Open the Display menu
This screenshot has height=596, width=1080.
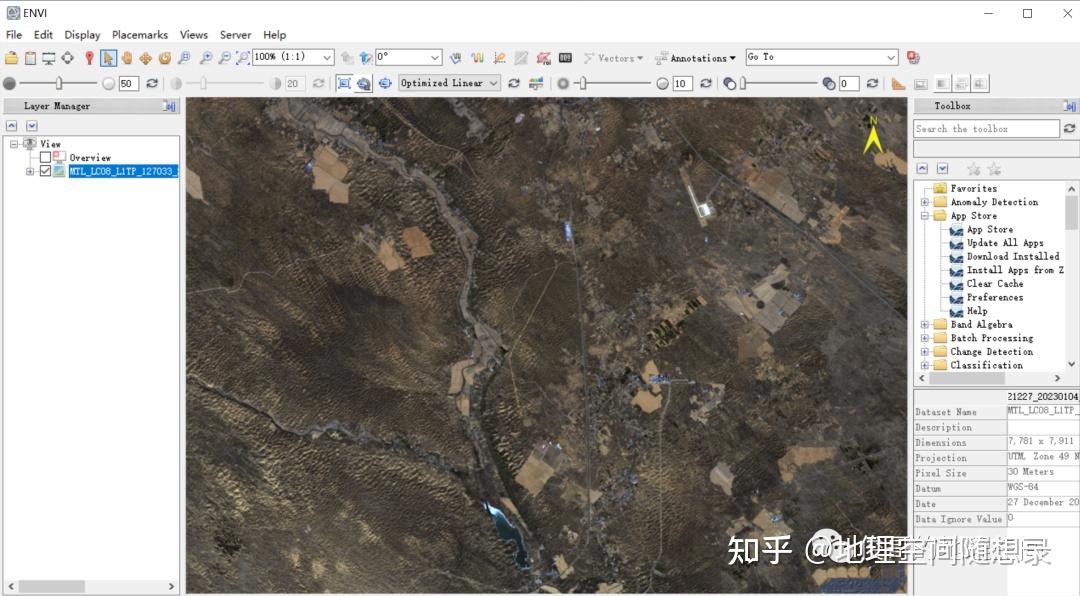tap(82, 34)
